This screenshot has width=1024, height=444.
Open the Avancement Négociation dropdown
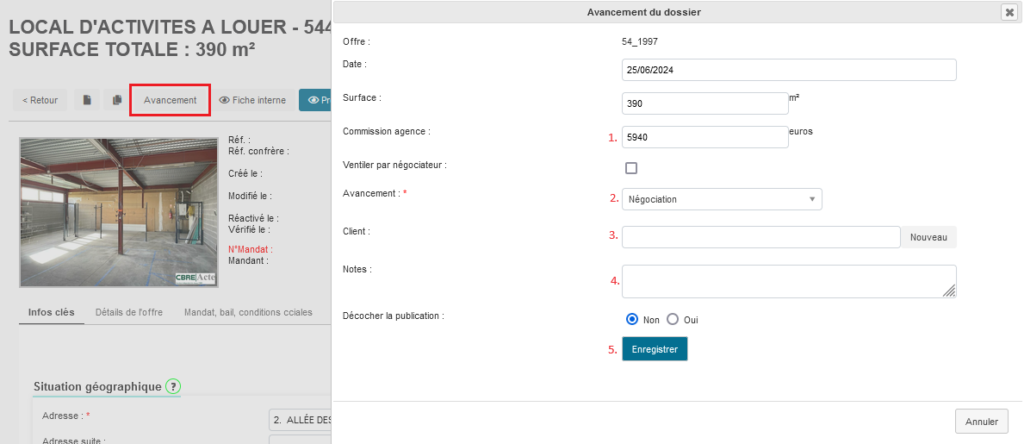click(x=721, y=199)
